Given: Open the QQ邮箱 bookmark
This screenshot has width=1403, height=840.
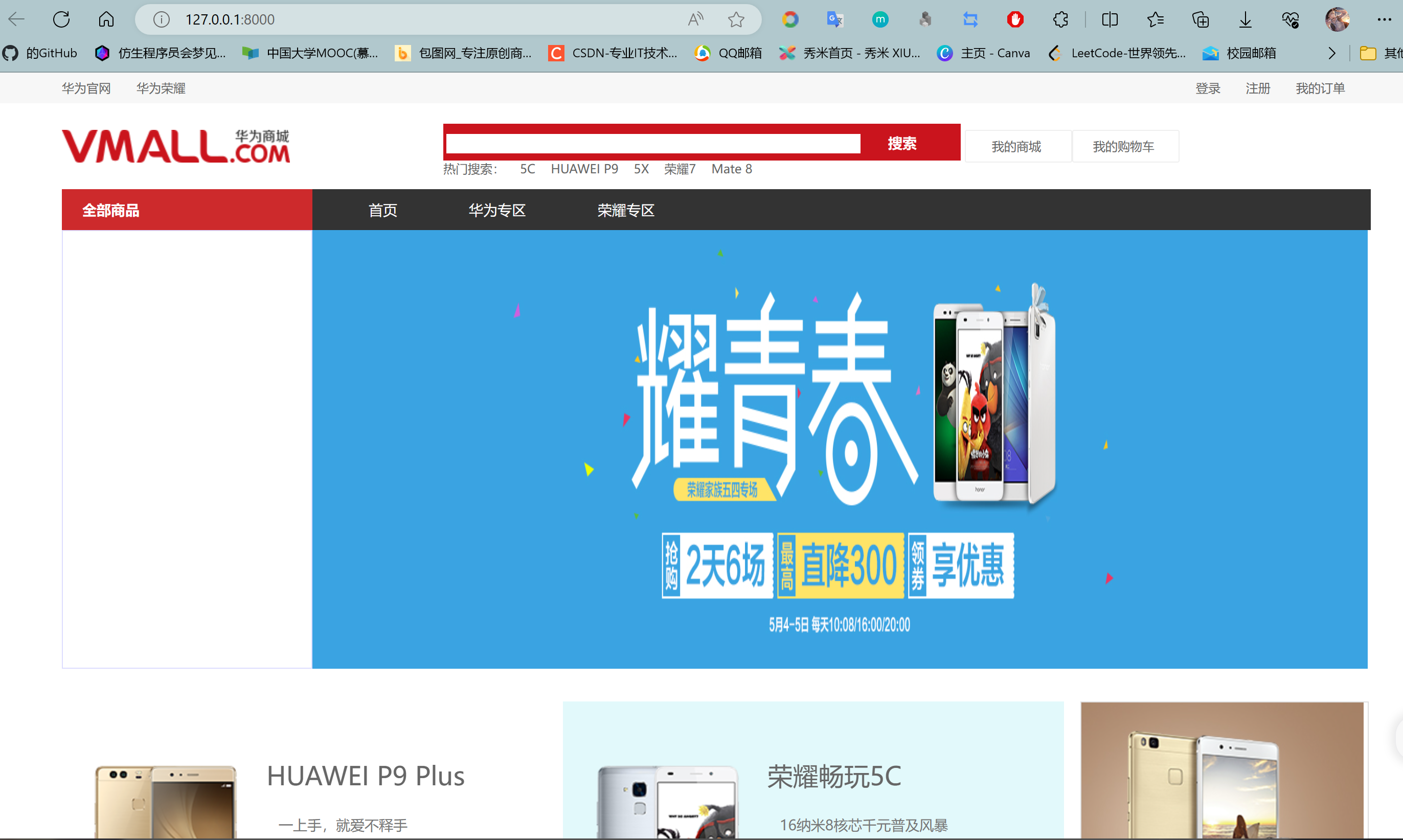Looking at the screenshot, I should 728,53.
